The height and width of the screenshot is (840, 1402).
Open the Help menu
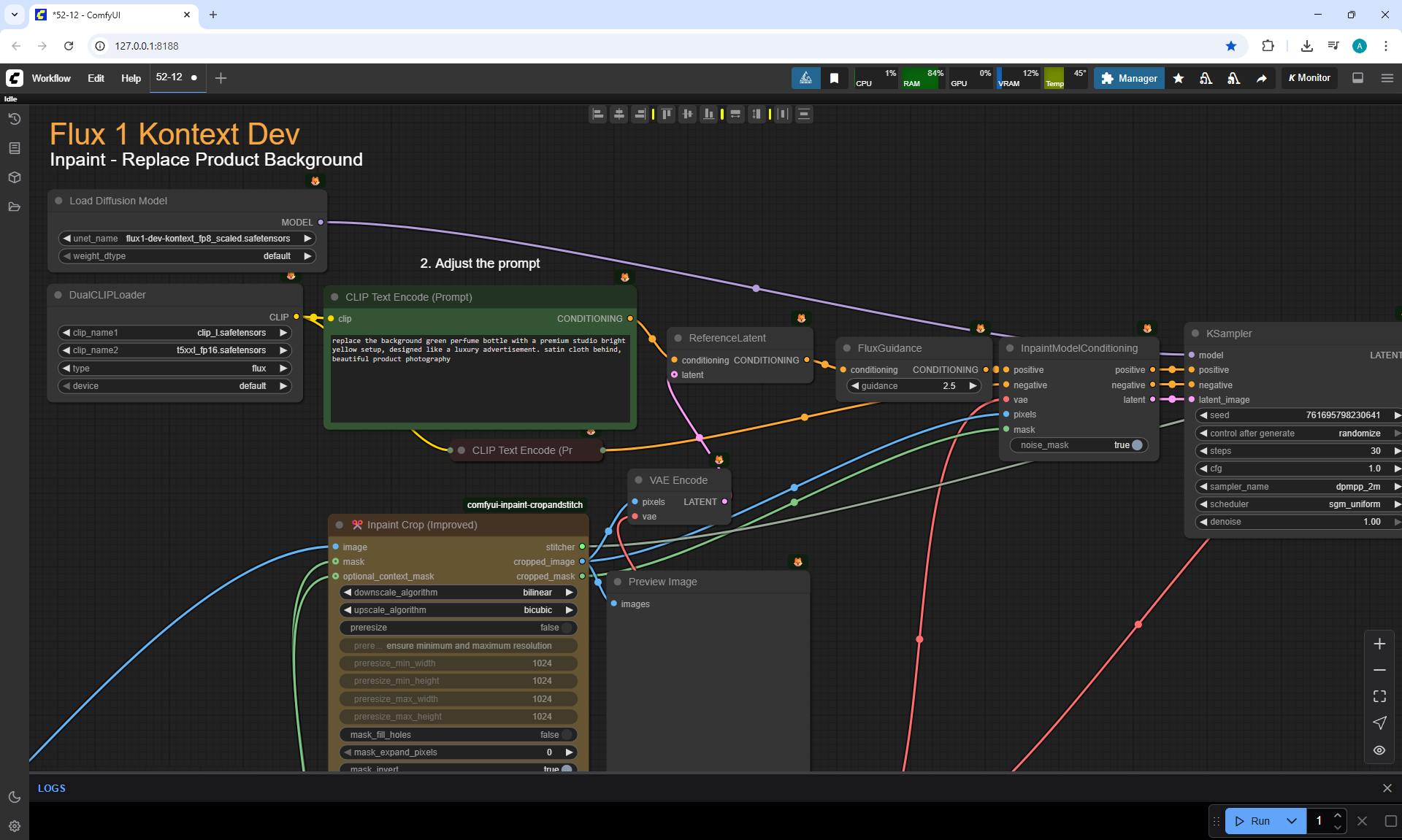(x=131, y=78)
